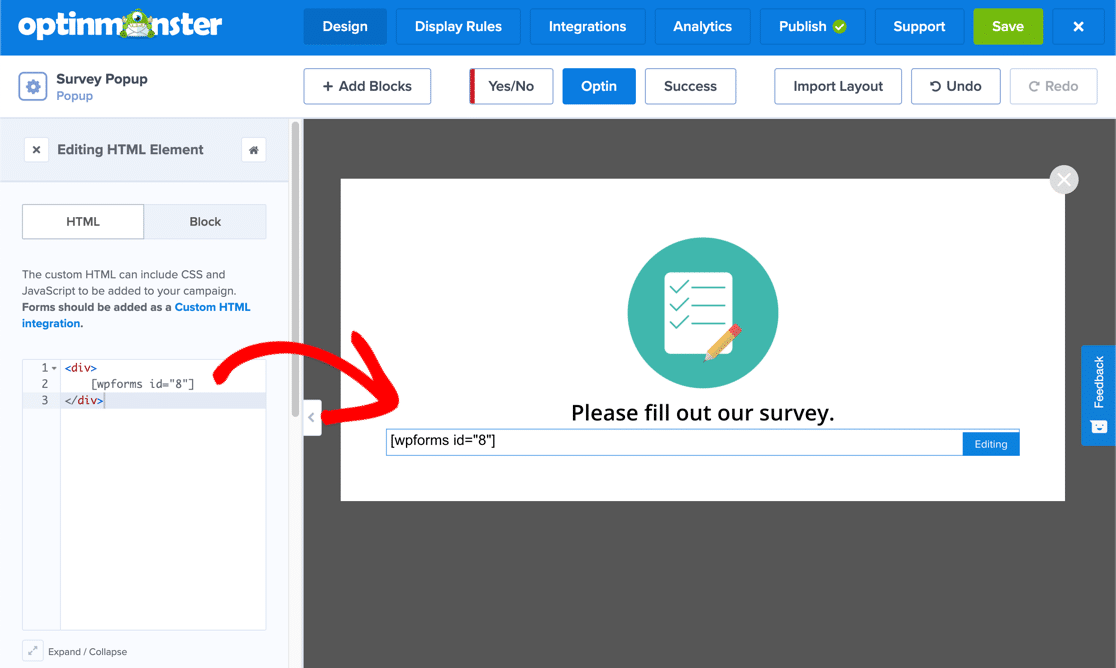Open the Publish tab
This screenshot has height=668, width=1116.
812,26
